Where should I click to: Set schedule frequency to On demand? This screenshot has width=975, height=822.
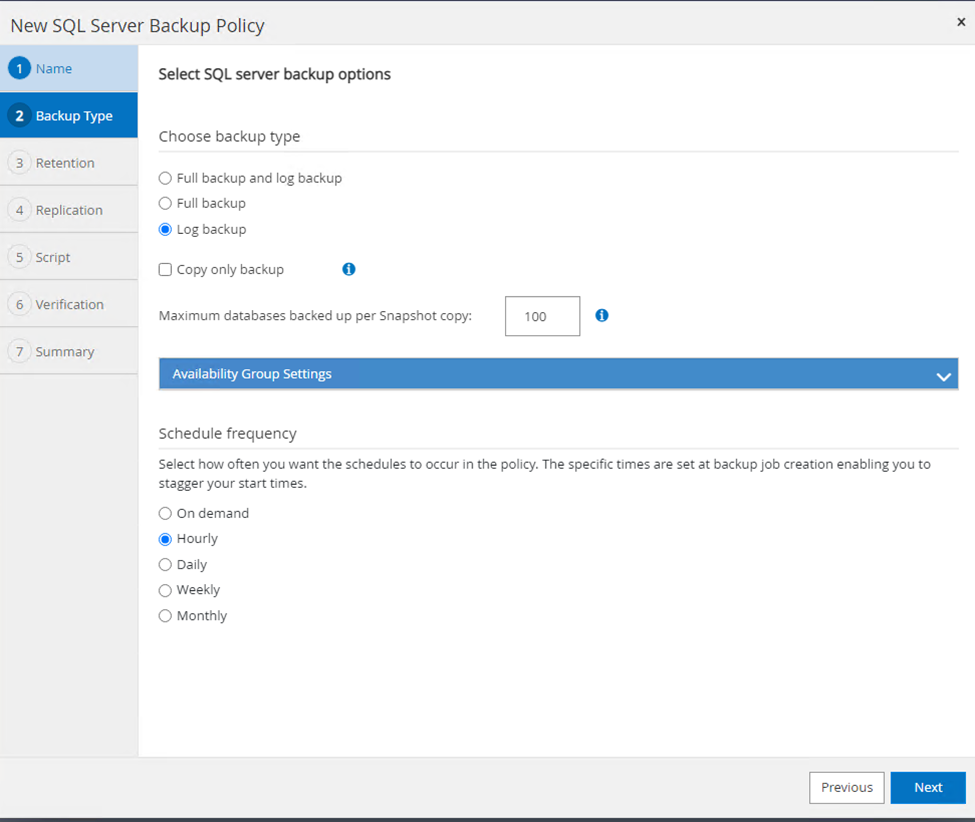(x=166, y=513)
